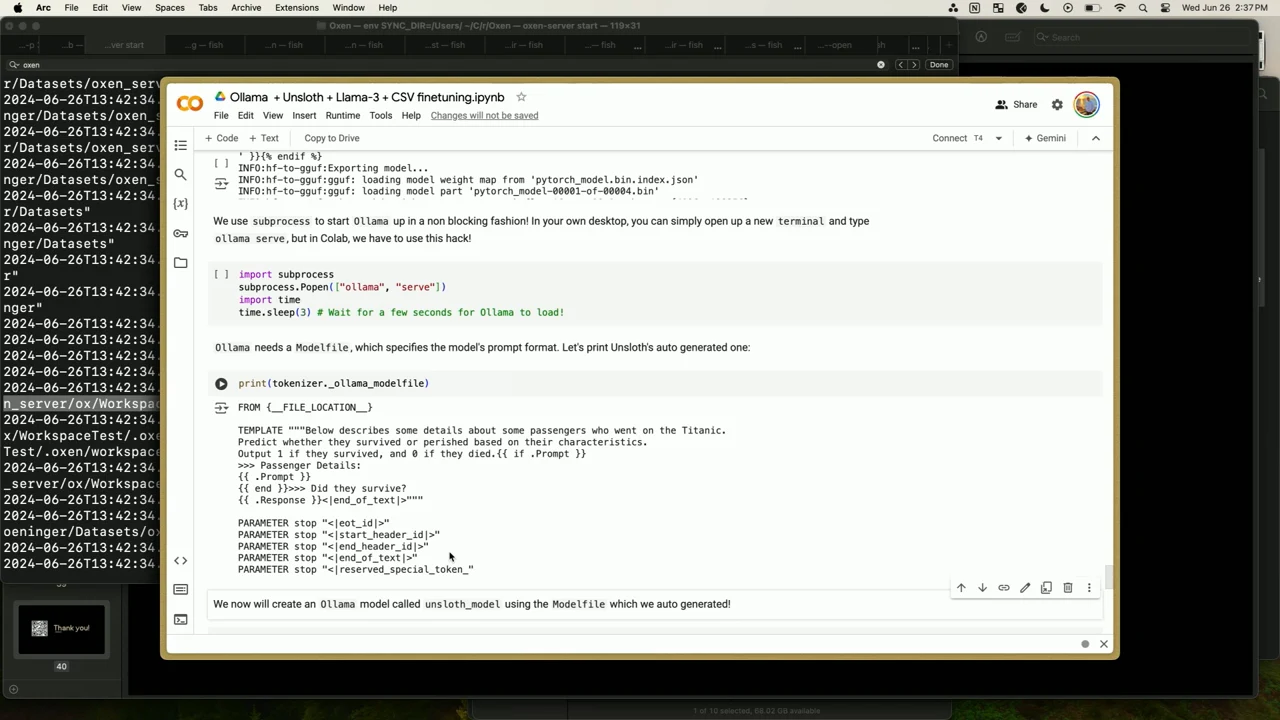
Task: Open Spotlight search in the menu bar
Action: pyautogui.click(x=1142, y=8)
